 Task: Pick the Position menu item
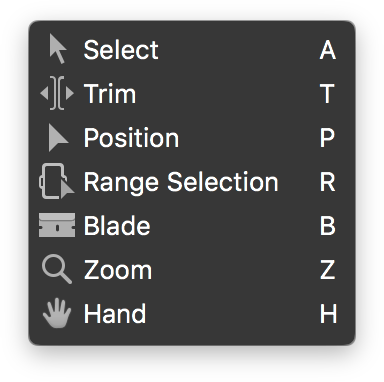pos(192,138)
